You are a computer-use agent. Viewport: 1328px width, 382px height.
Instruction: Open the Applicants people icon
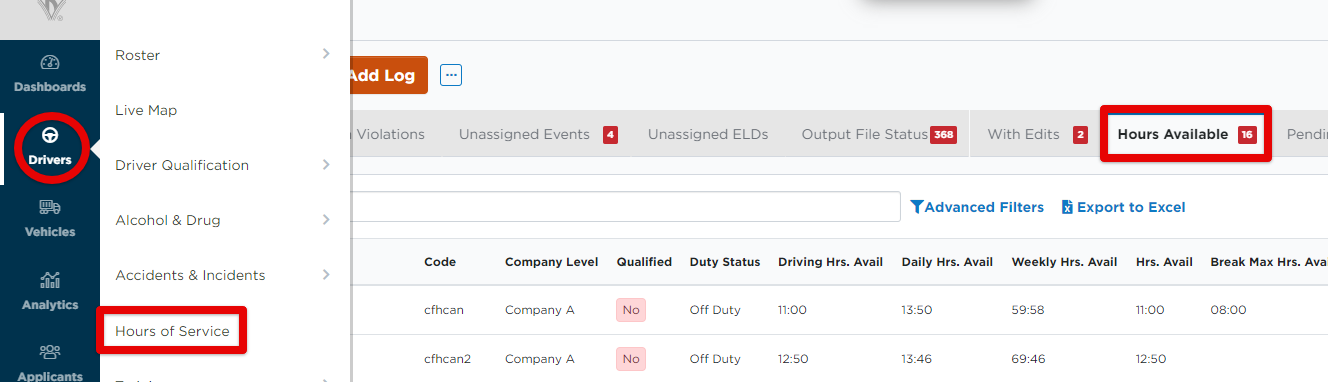(50, 352)
